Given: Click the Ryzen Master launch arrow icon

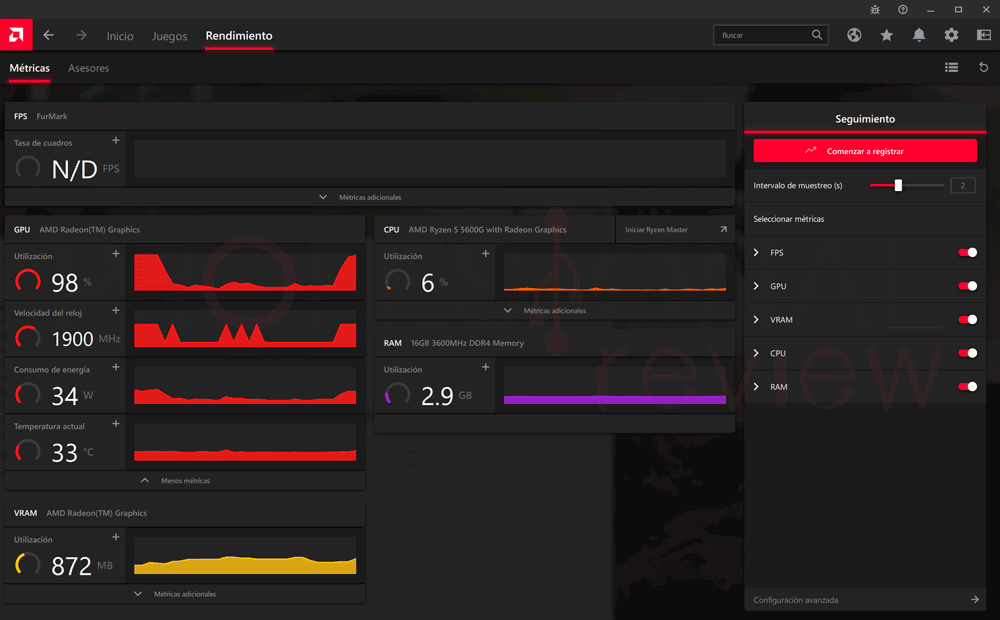Looking at the screenshot, I should (723, 230).
